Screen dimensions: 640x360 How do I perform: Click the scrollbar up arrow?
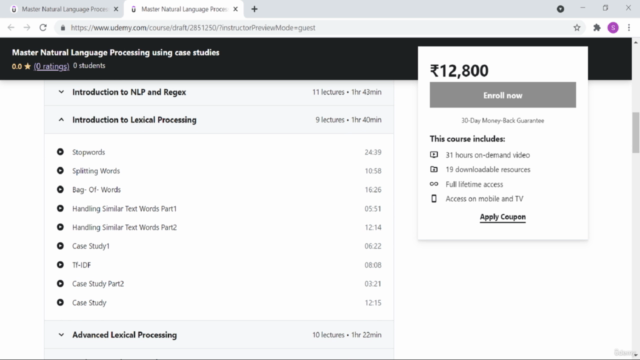(x=636, y=42)
